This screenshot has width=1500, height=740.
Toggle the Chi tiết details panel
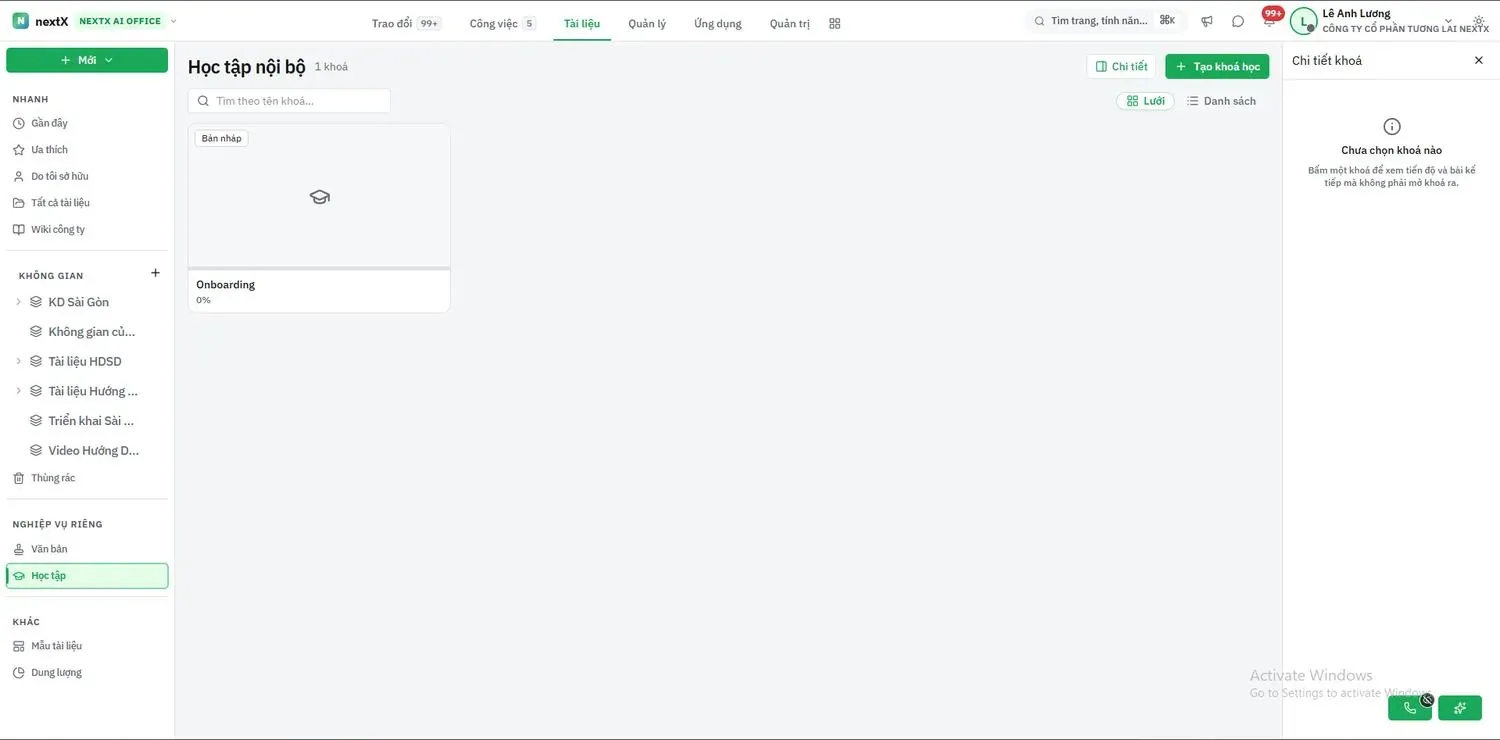(x=1121, y=66)
